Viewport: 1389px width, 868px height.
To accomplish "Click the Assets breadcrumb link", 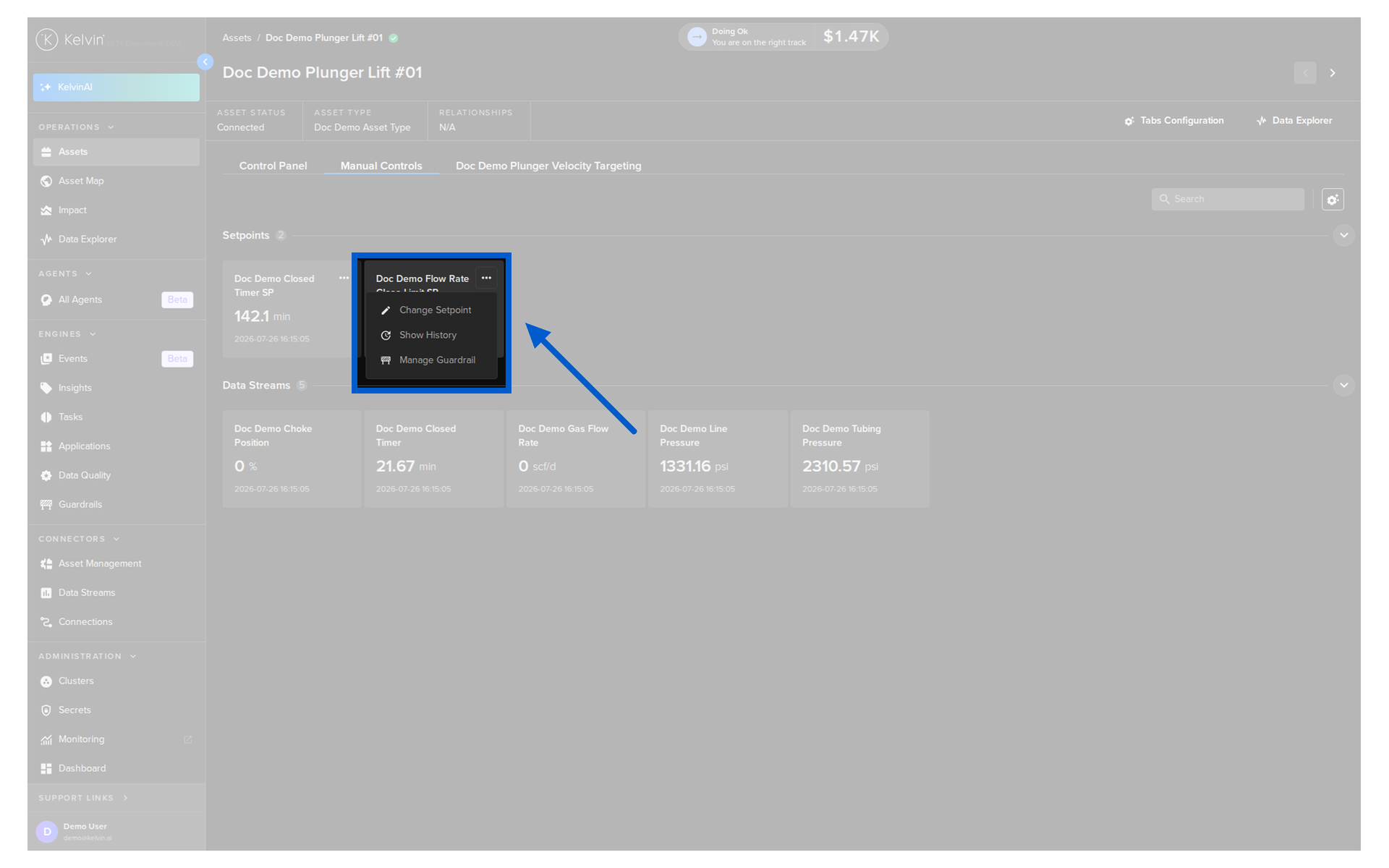I will point(237,38).
